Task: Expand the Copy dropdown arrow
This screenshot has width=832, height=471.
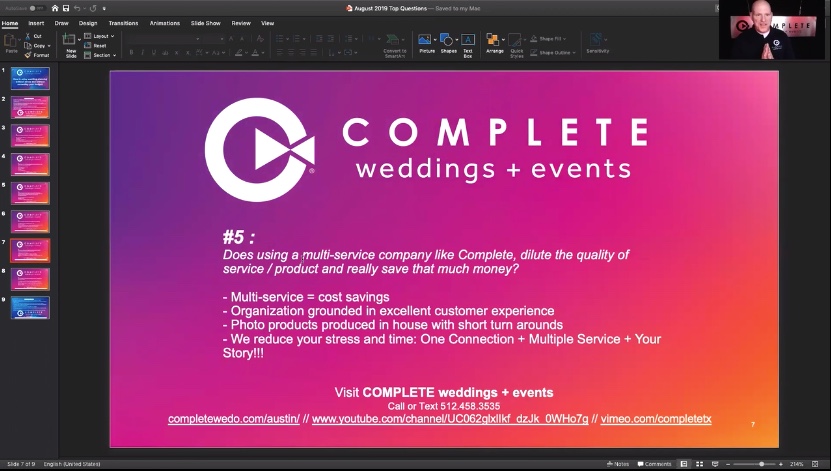Action: [49, 46]
